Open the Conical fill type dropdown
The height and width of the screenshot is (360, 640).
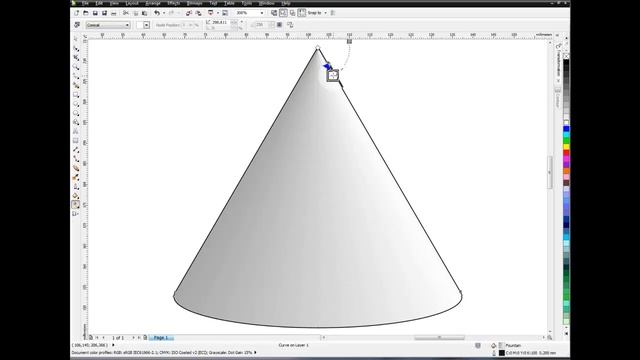108,25
